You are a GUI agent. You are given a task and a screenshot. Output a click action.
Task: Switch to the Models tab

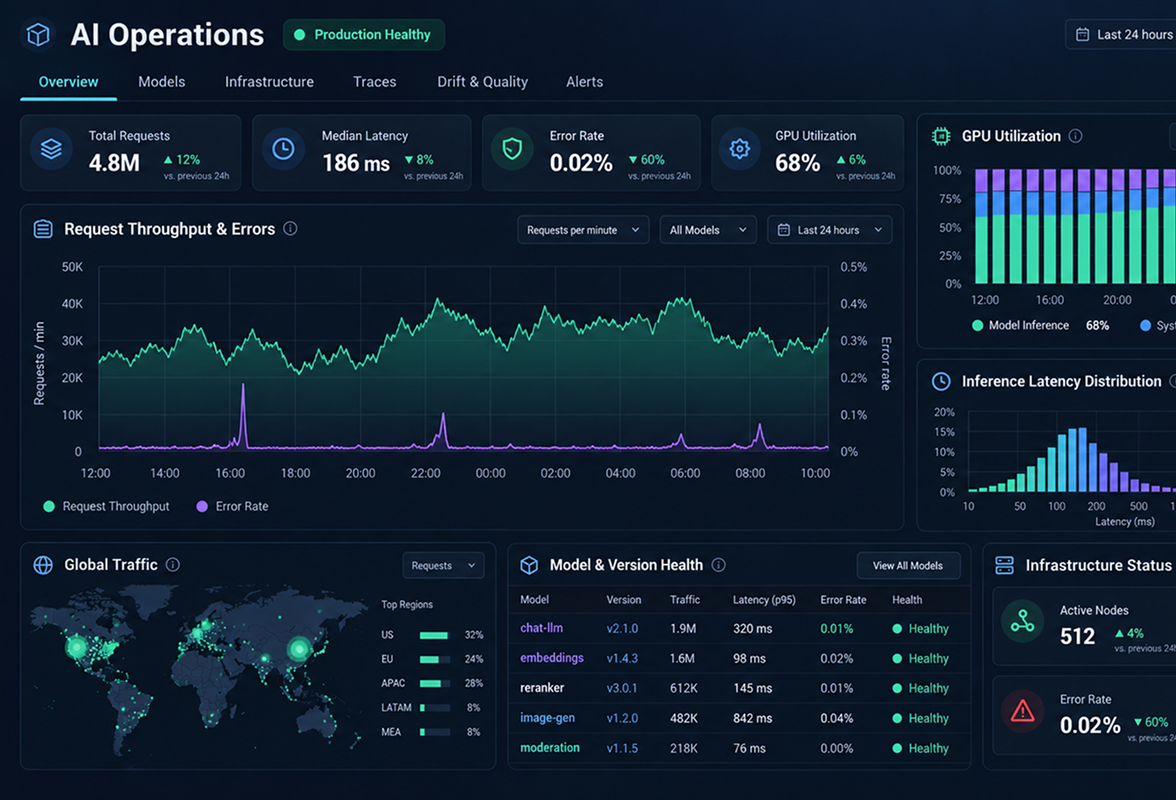pos(161,82)
